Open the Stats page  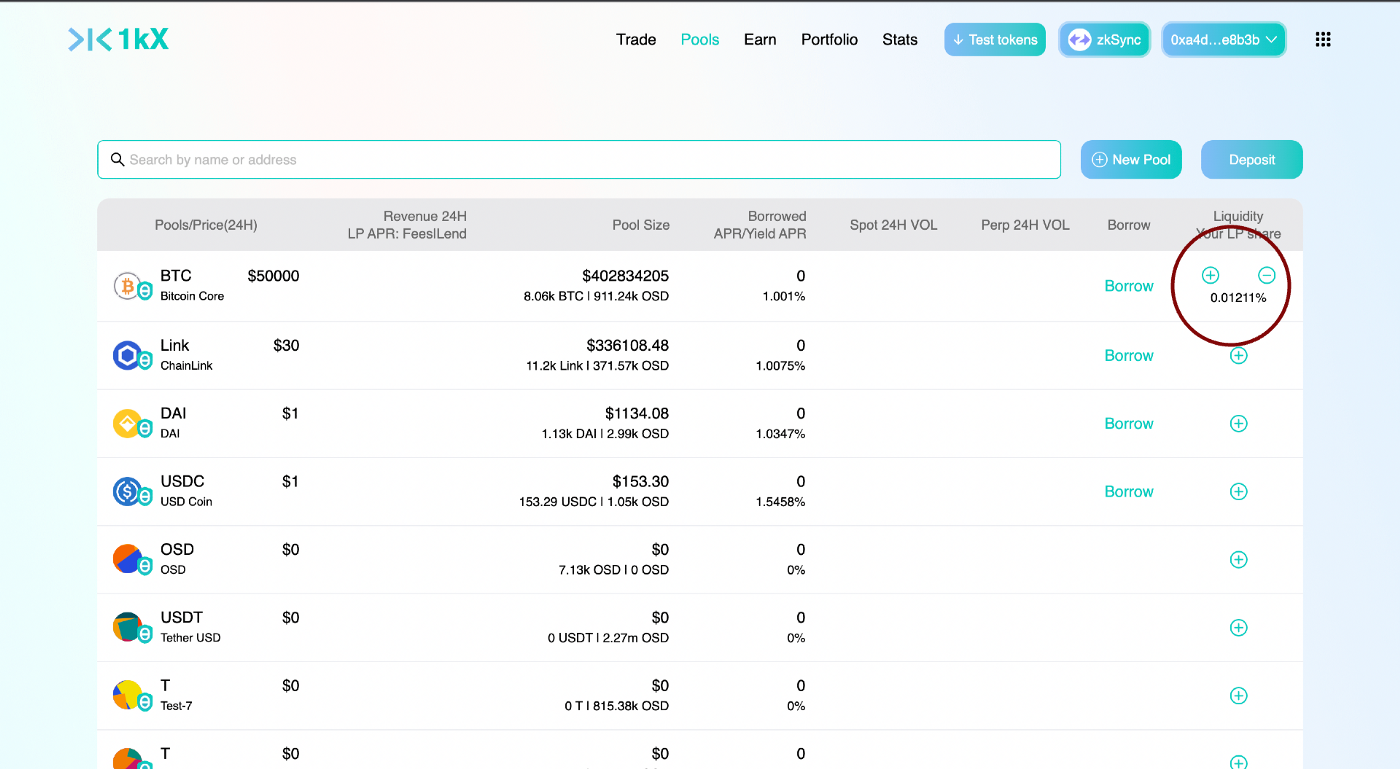[x=900, y=40]
